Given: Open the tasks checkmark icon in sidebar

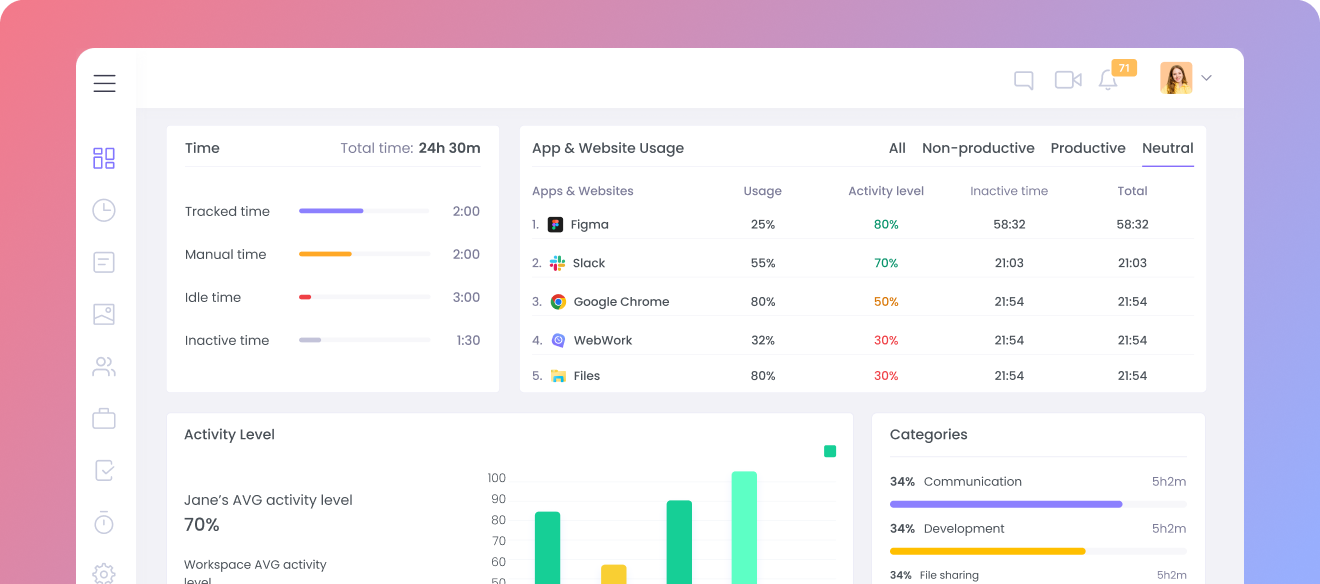Looking at the screenshot, I should [x=104, y=470].
